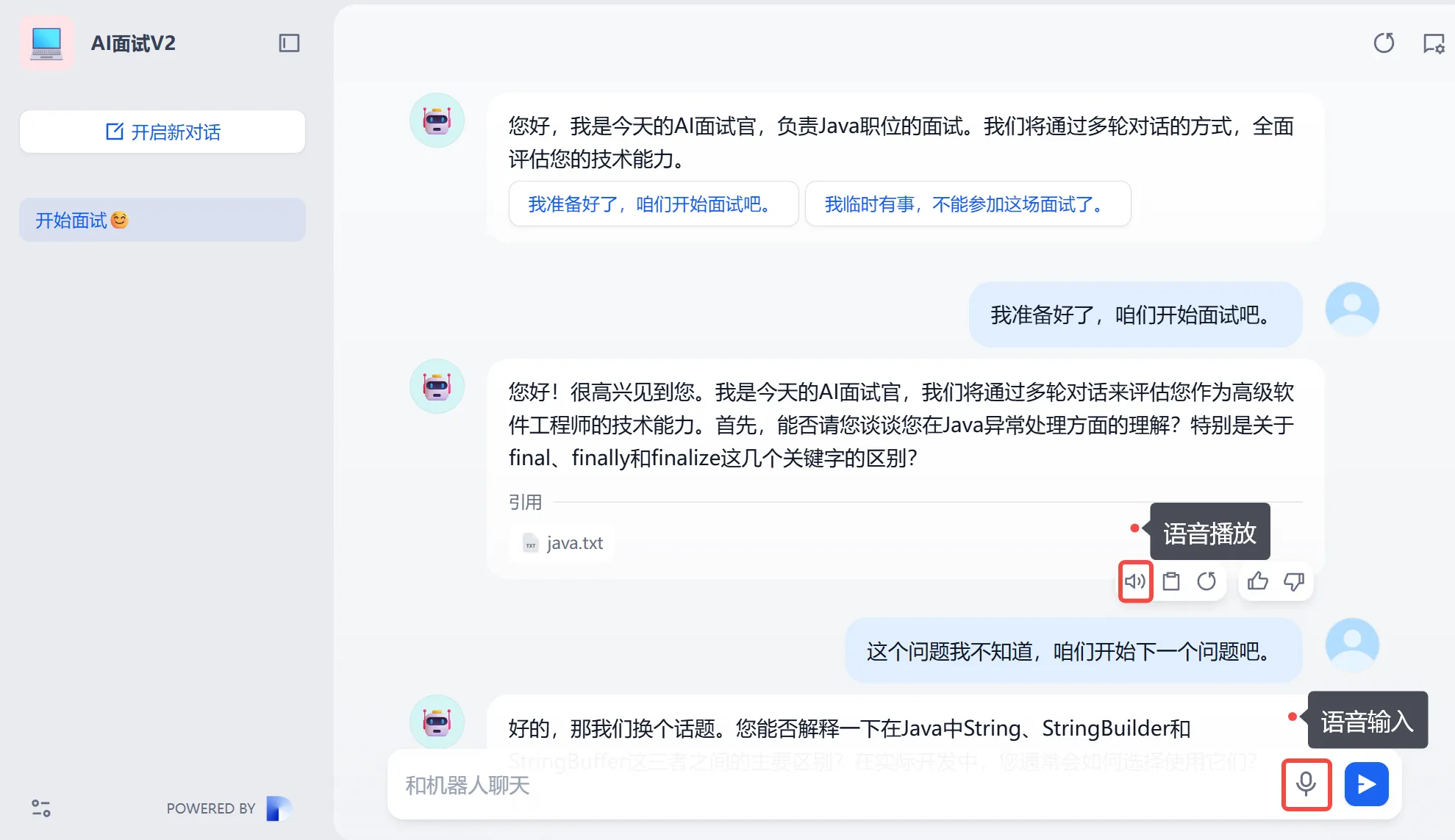
Task: Open chat settings icon at top right
Action: tap(1433, 43)
